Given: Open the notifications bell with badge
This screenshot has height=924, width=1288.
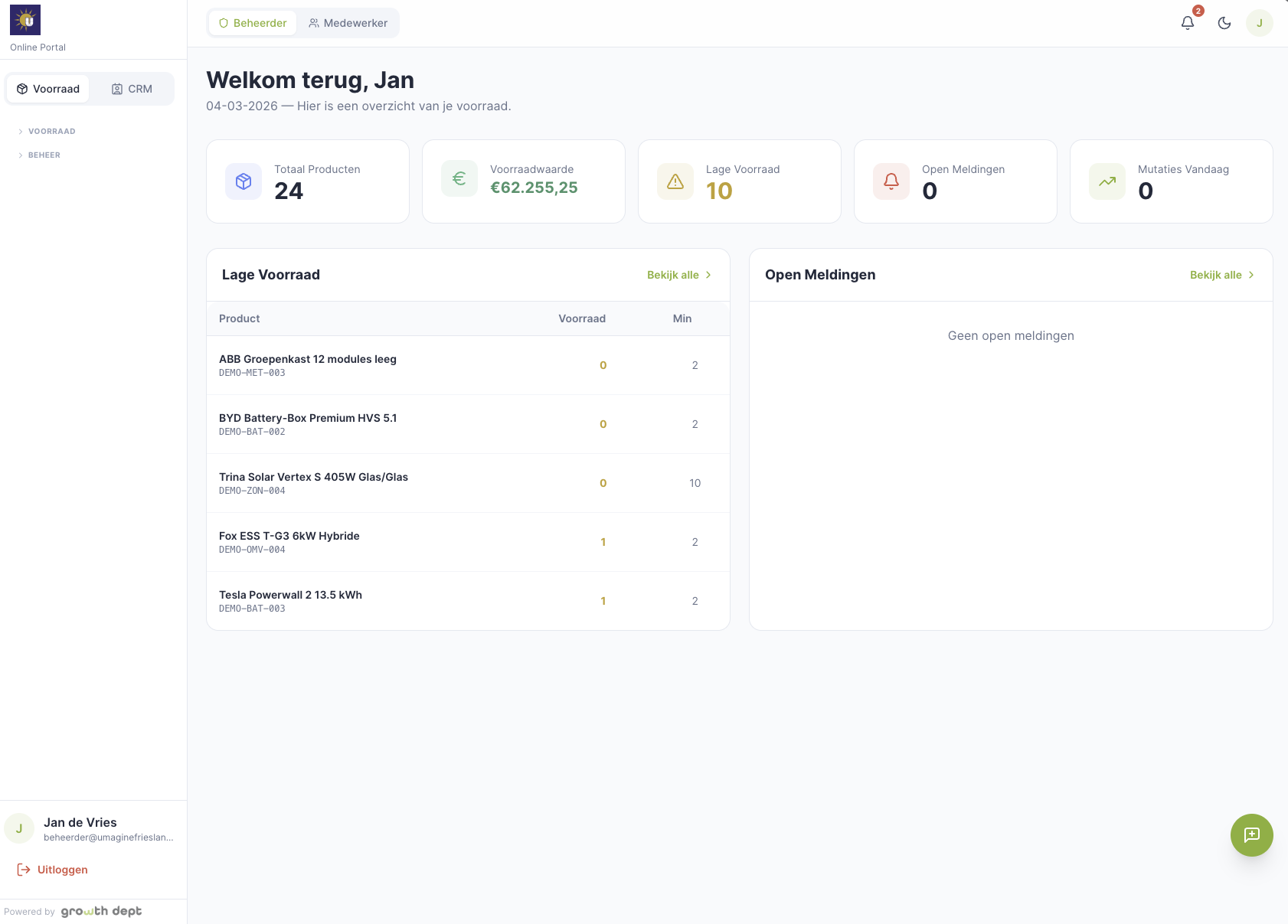Looking at the screenshot, I should tap(1188, 23).
